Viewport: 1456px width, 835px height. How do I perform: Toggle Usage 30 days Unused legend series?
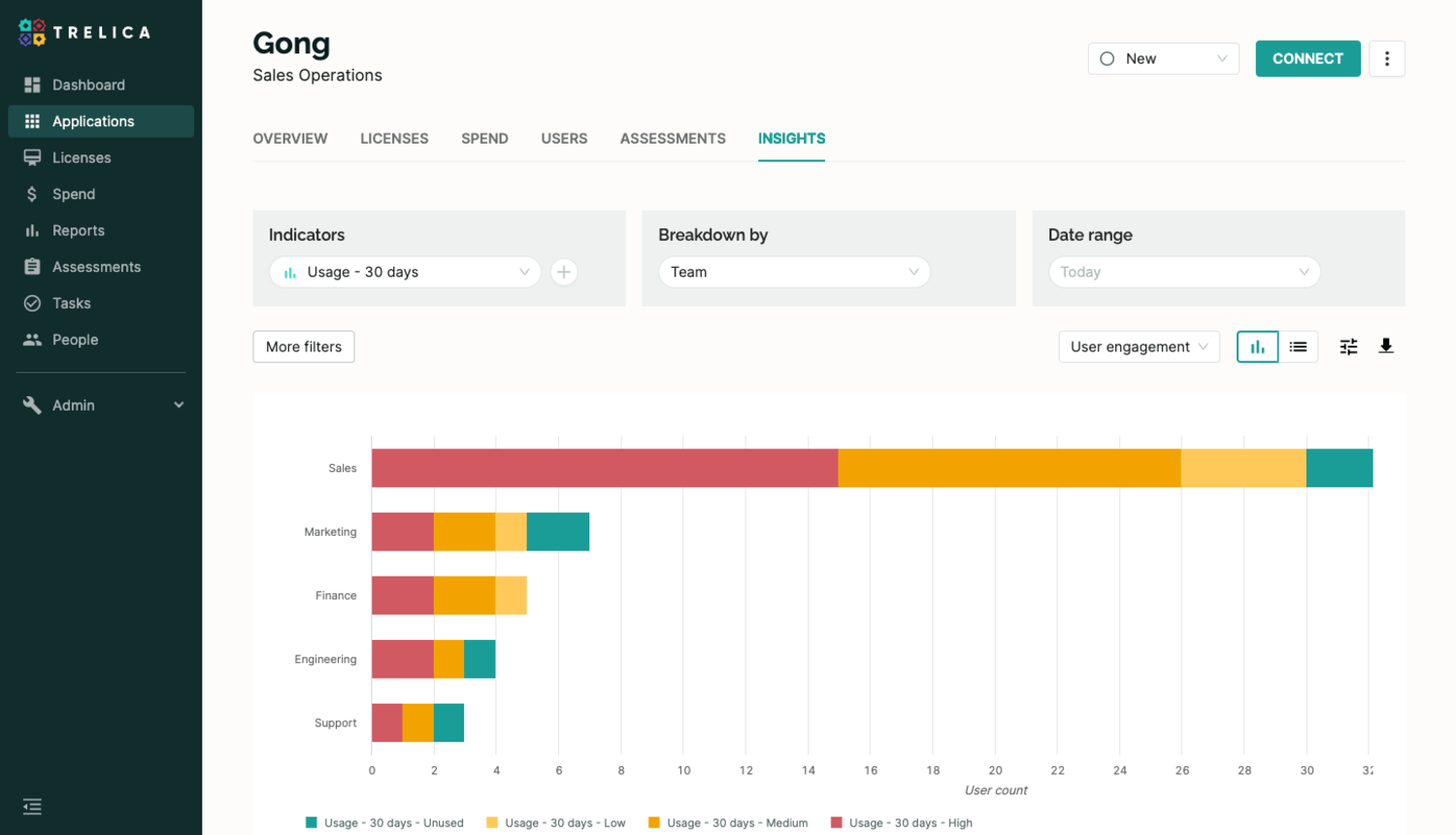pyautogui.click(x=384, y=822)
